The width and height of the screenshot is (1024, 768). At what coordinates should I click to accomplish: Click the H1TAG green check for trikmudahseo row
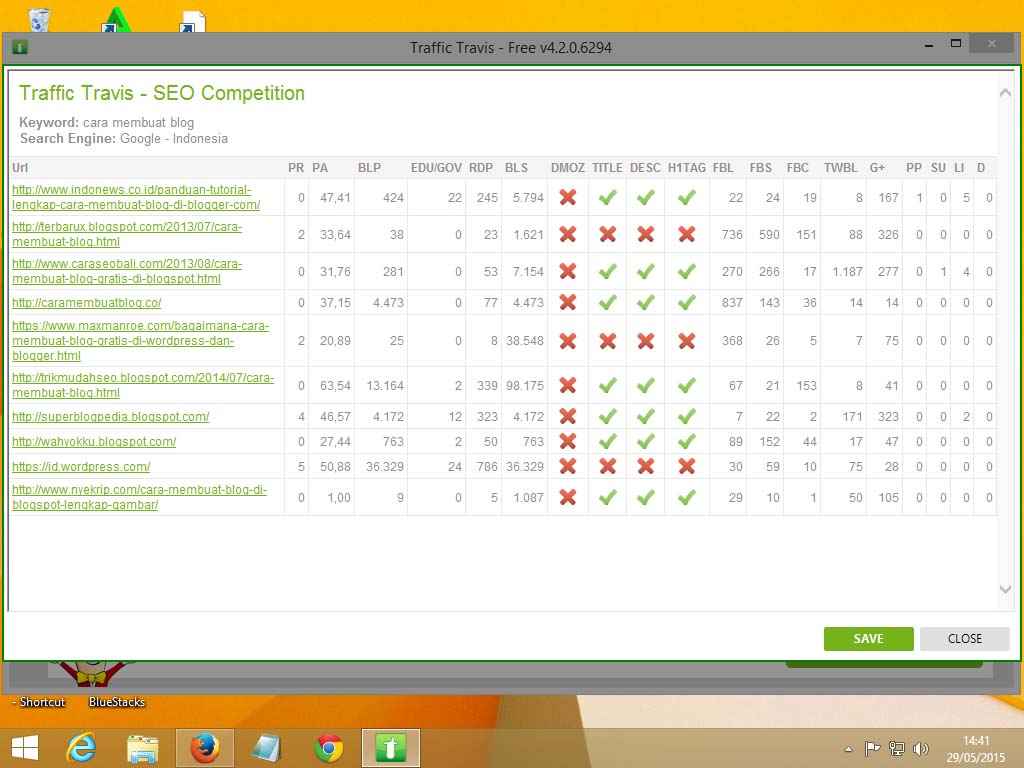click(686, 385)
